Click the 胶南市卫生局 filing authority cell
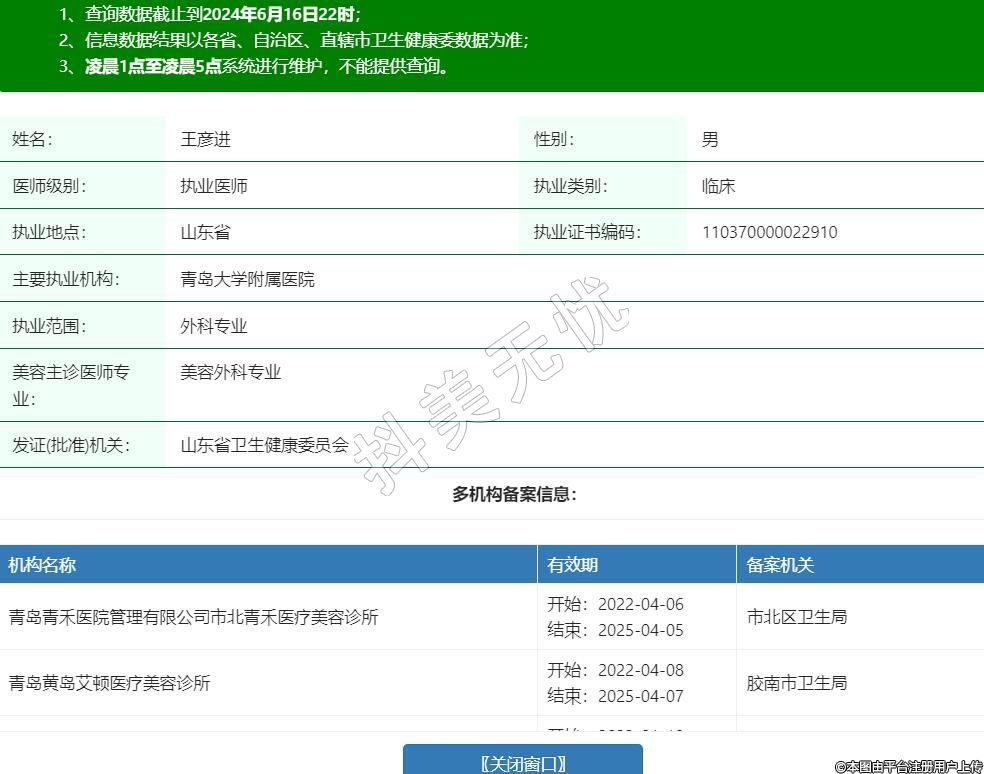 pyautogui.click(x=797, y=683)
